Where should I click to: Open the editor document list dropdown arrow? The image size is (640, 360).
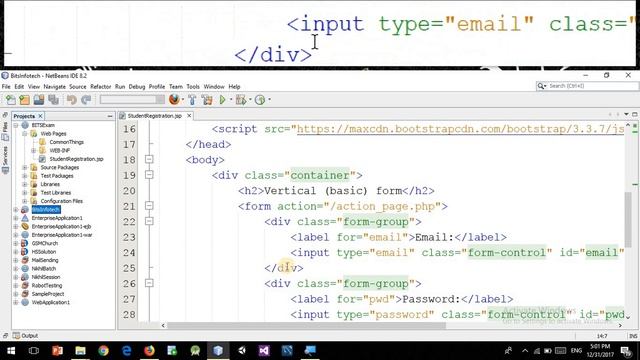[626, 114]
